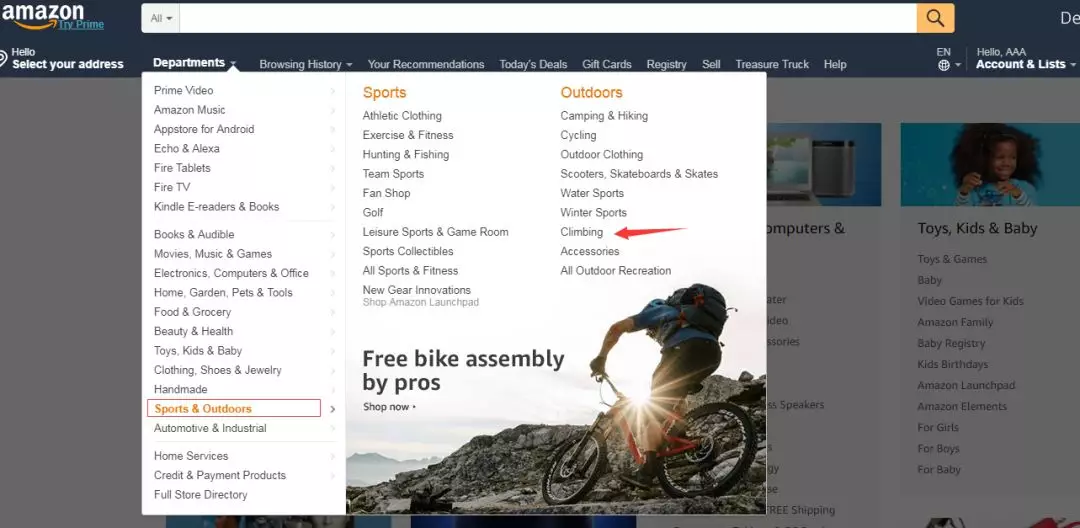Open Treasure Truck
The height and width of the screenshot is (528, 1080).
pos(772,64)
